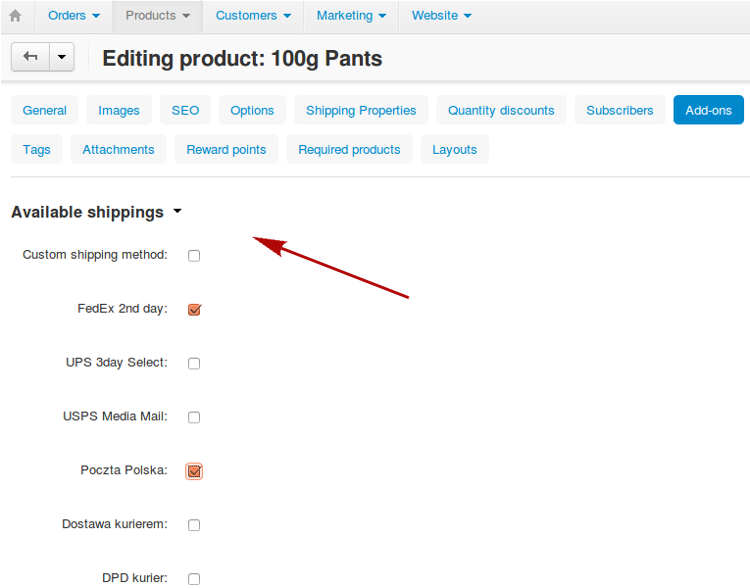Uncheck the FedEx 2nd day checkbox

194,310
